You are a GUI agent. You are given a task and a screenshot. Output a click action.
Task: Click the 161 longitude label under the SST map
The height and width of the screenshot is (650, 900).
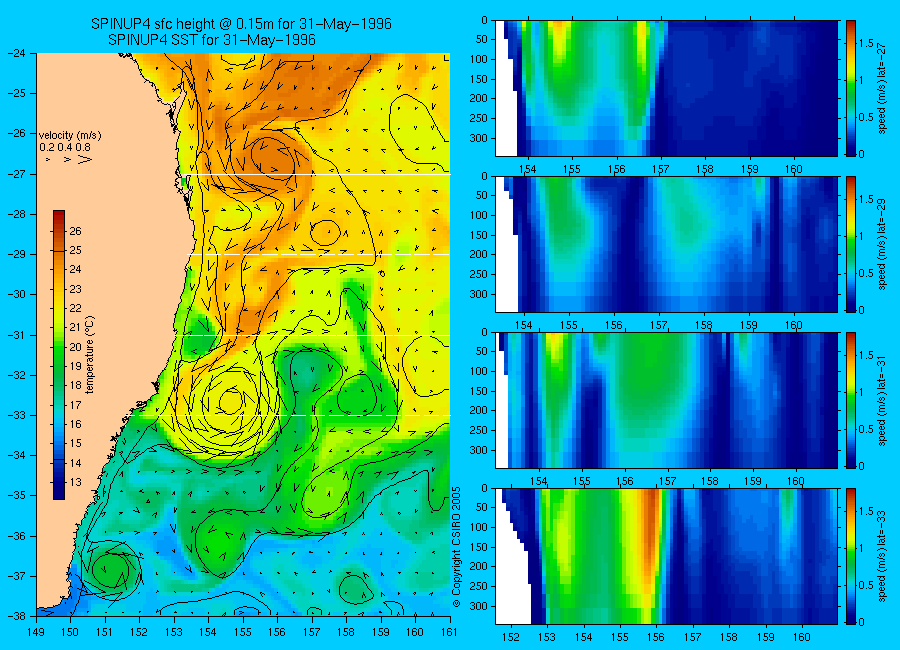pos(449,633)
